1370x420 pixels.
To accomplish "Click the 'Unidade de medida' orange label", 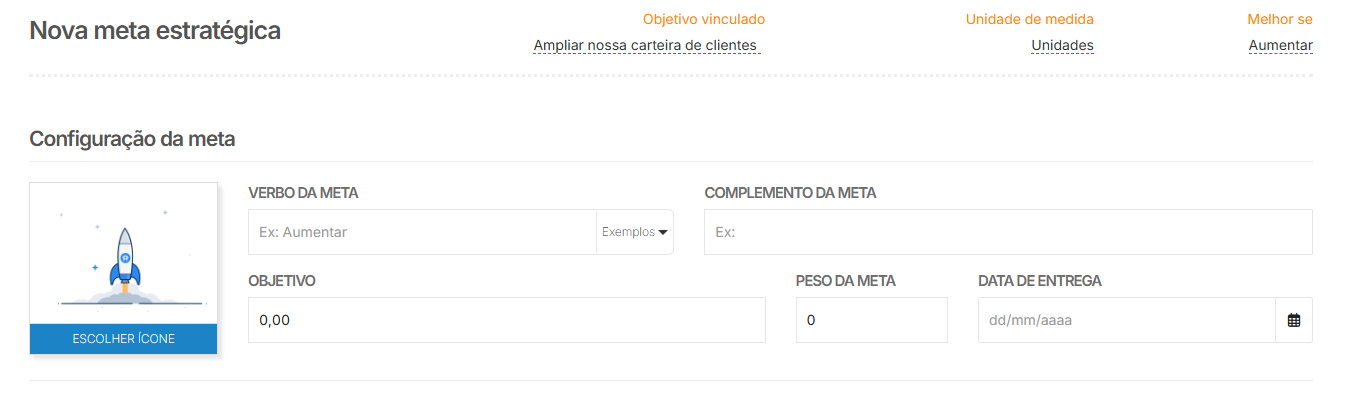I will pos(1029,19).
